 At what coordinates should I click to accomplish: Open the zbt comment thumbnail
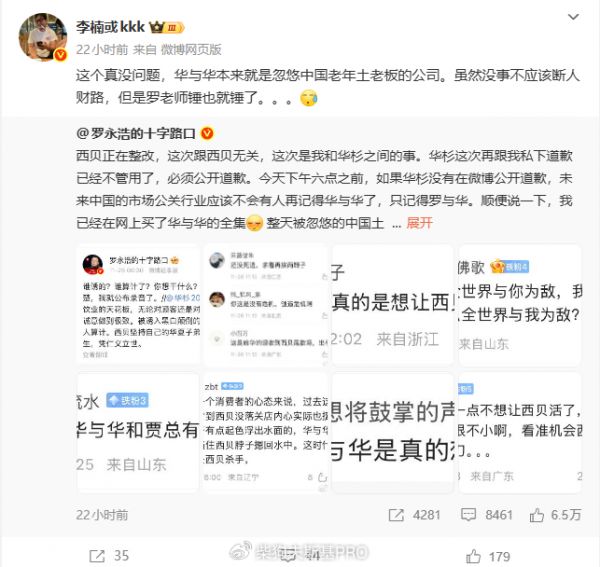coord(266,432)
